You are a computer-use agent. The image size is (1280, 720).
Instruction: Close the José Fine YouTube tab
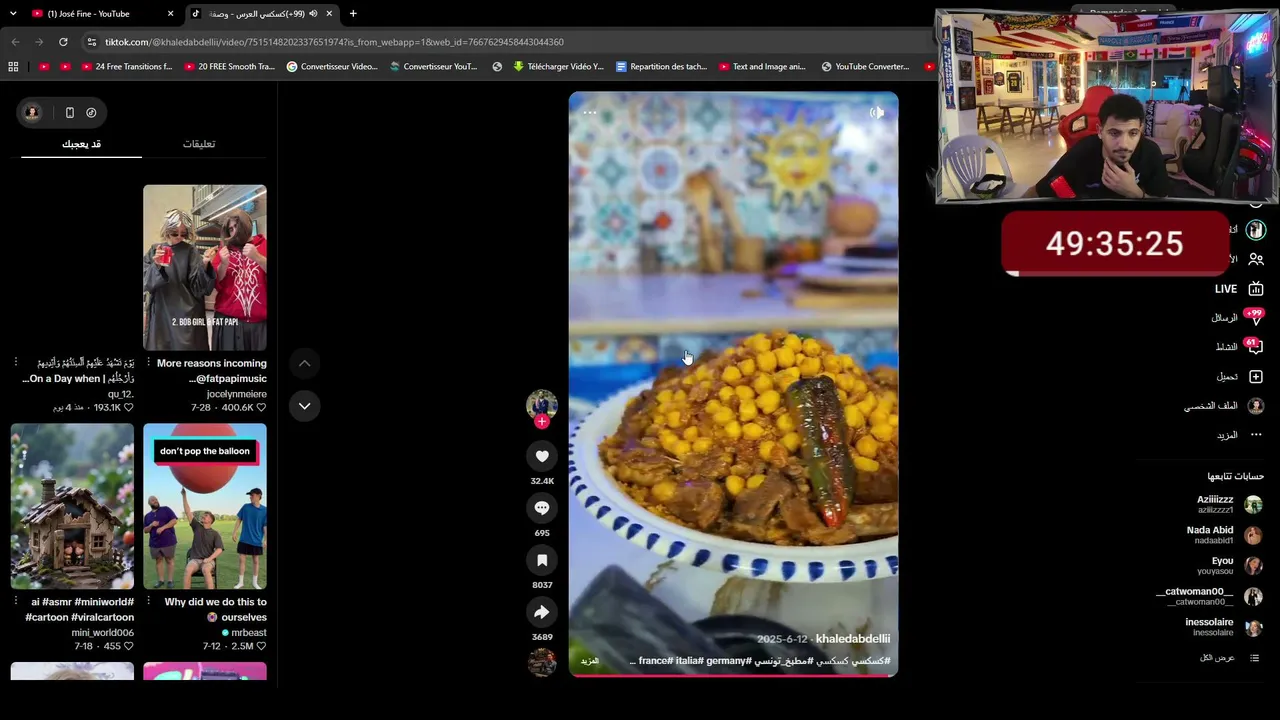[170, 14]
